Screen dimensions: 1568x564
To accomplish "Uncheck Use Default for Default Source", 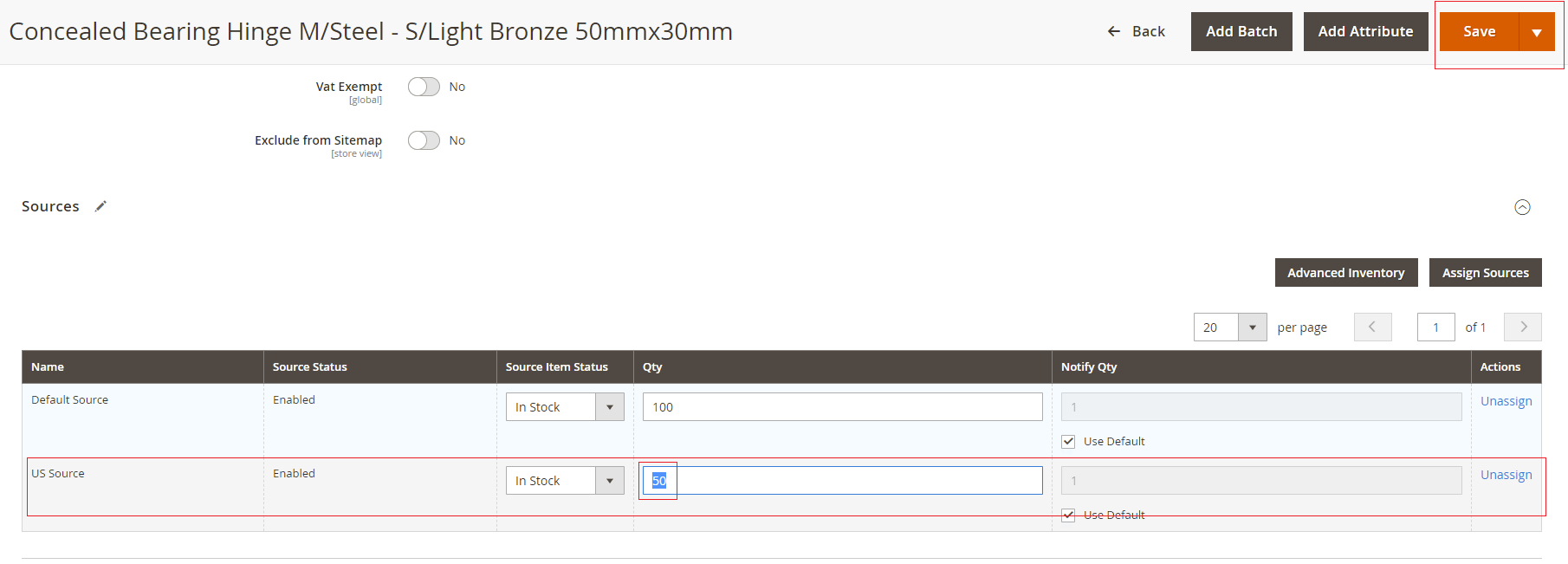I will [1068, 442].
